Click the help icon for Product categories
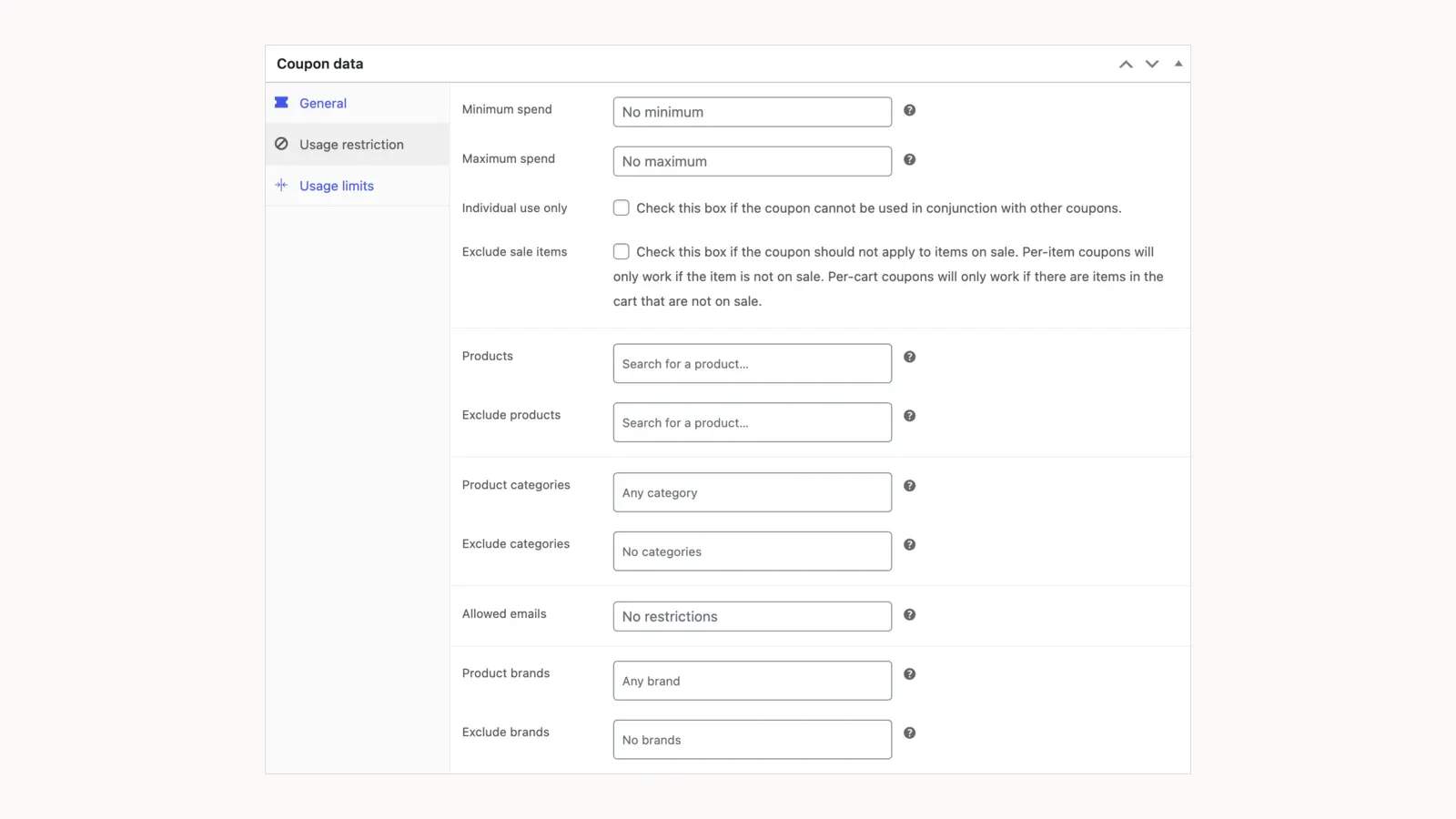The width and height of the screenshot is (1456, 819). [909, 486]
